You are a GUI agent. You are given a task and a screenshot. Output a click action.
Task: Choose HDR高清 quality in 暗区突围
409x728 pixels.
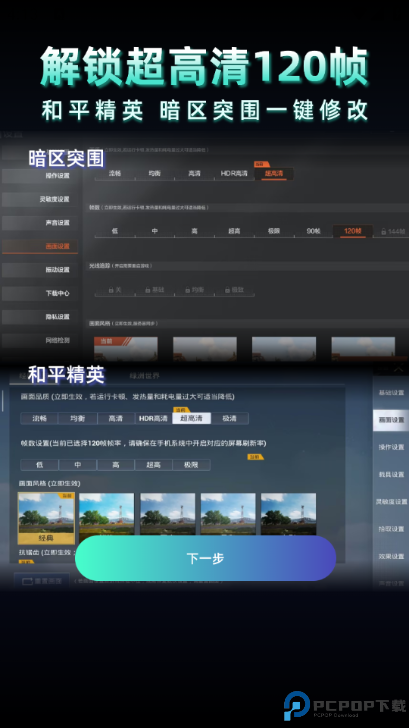pos(234,174)
